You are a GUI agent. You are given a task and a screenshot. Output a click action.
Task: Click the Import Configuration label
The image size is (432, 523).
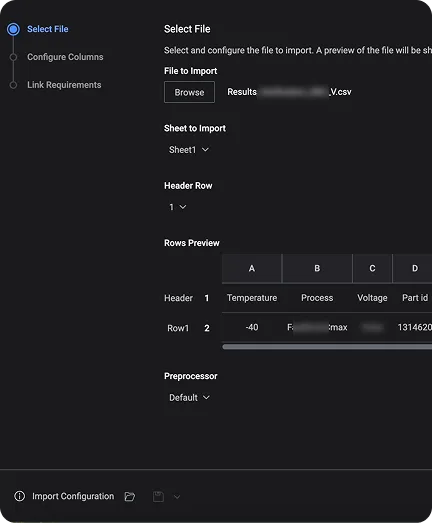(73, 496)
